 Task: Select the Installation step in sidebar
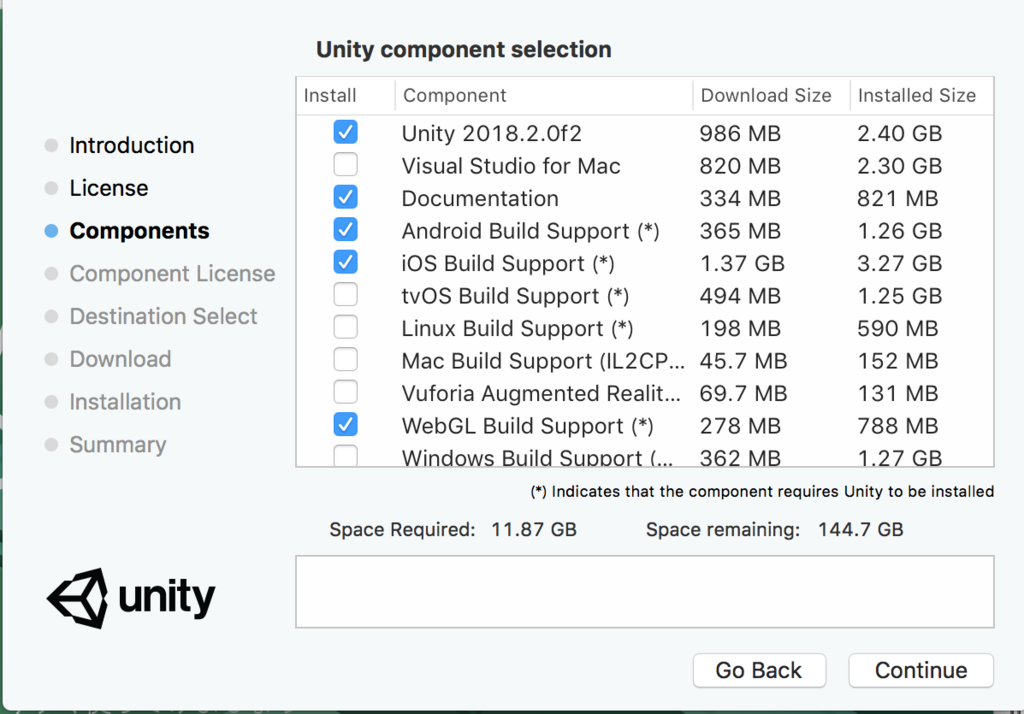125,402
